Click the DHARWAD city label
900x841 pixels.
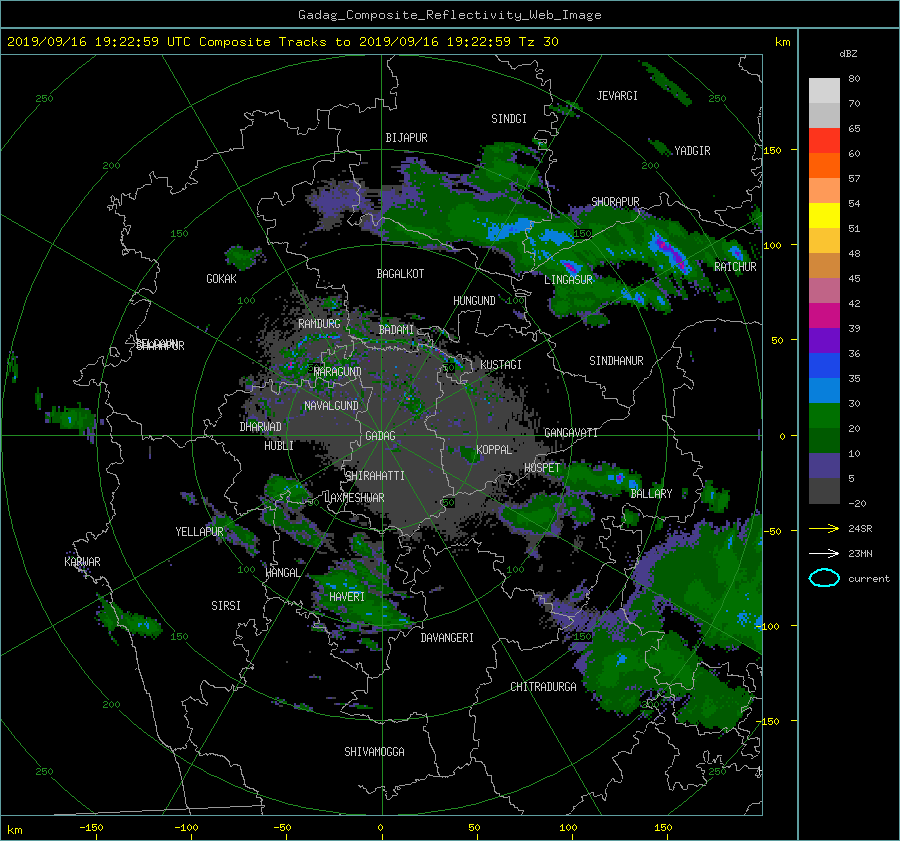261,427
